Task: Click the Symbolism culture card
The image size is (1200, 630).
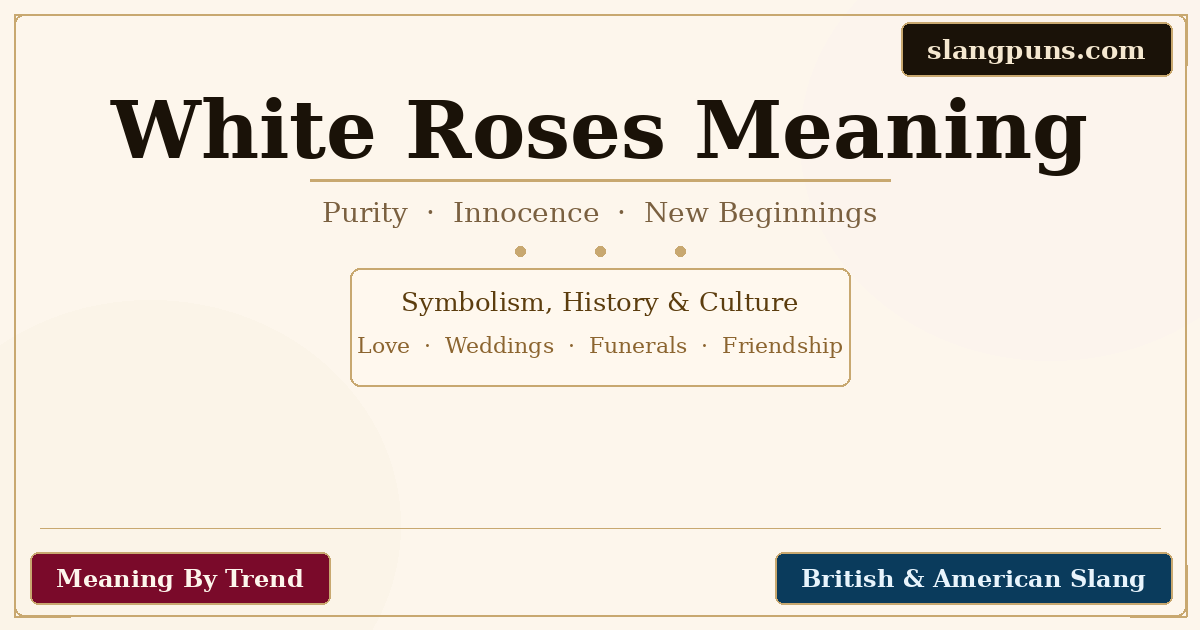Action: coord(600,327)
